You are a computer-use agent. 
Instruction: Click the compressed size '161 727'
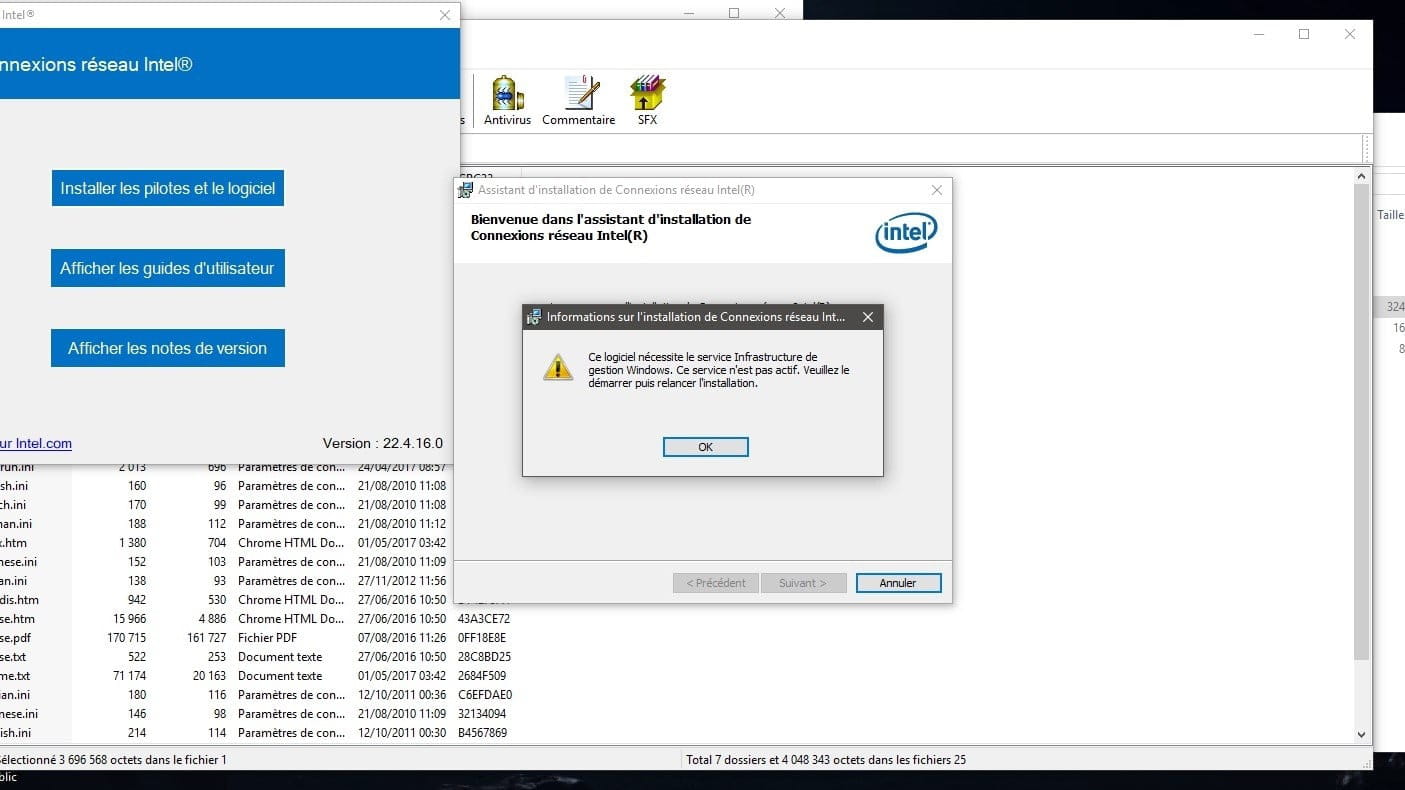(x=207, y=638)
